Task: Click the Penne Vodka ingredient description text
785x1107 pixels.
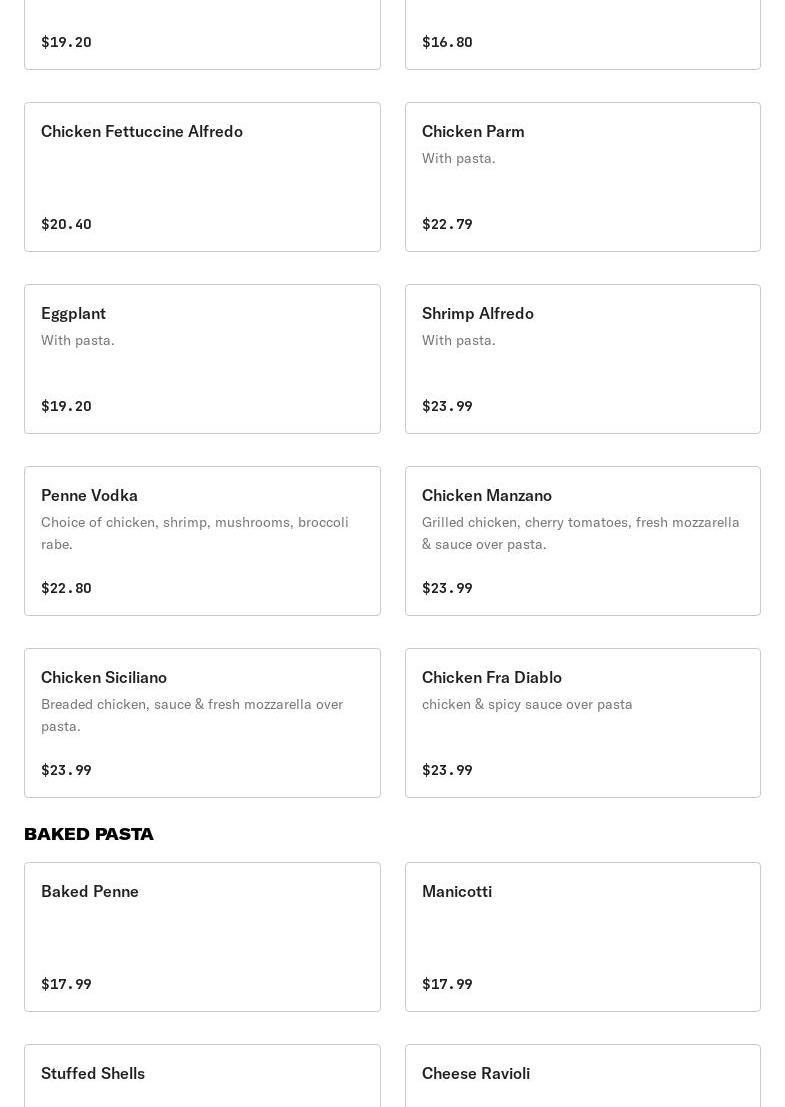Action: (195, 533)
